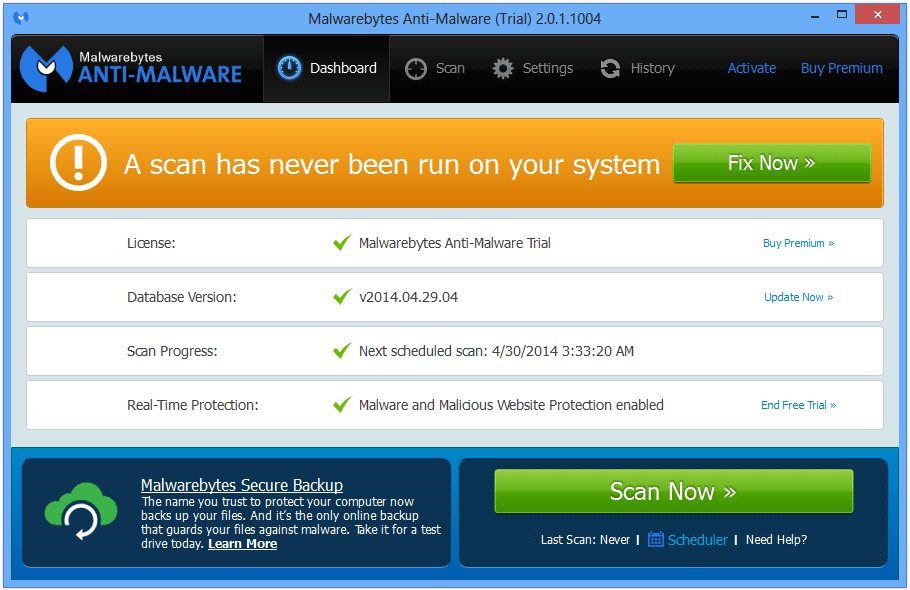Click the Malwarebytes logo in the header

(131, 68)
